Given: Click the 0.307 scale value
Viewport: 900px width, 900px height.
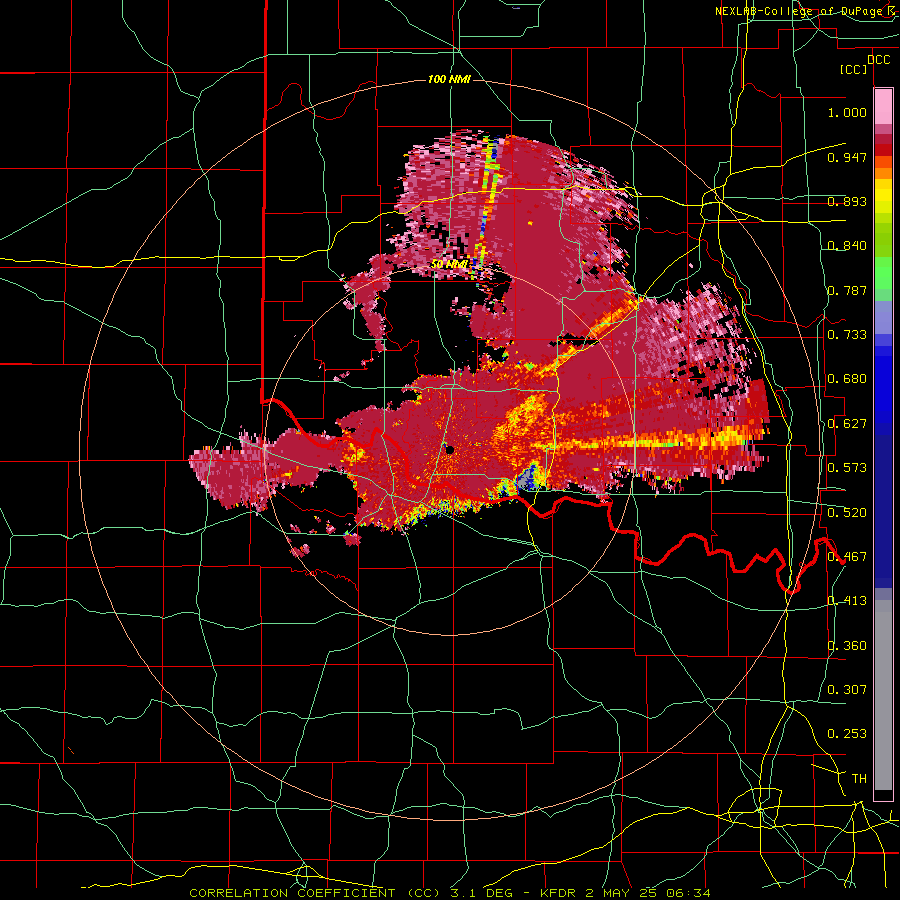Looking at the screenshot, I should click(x=847, y=689).
